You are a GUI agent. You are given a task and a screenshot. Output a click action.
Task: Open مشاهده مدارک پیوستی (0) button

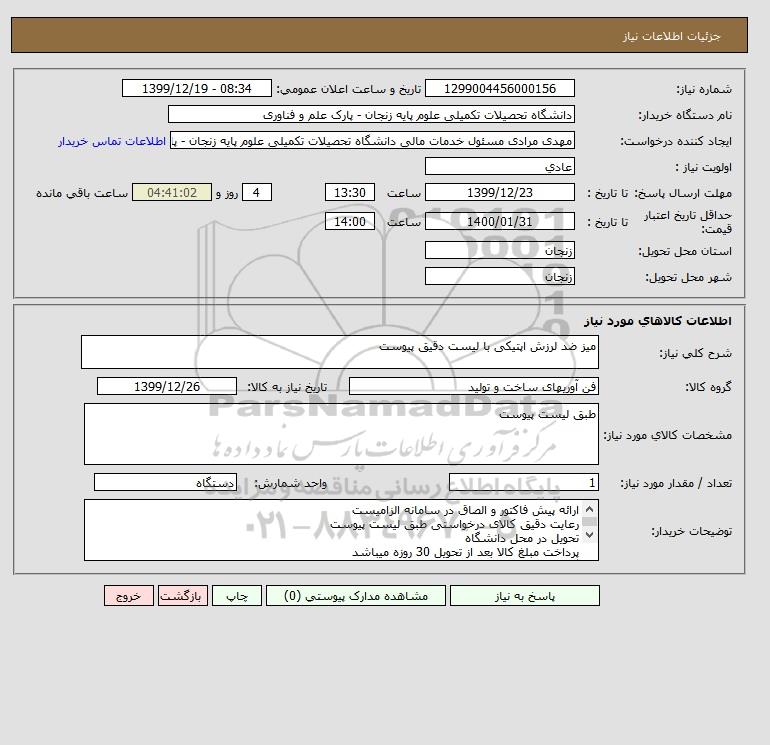click(x=356, y=596)
